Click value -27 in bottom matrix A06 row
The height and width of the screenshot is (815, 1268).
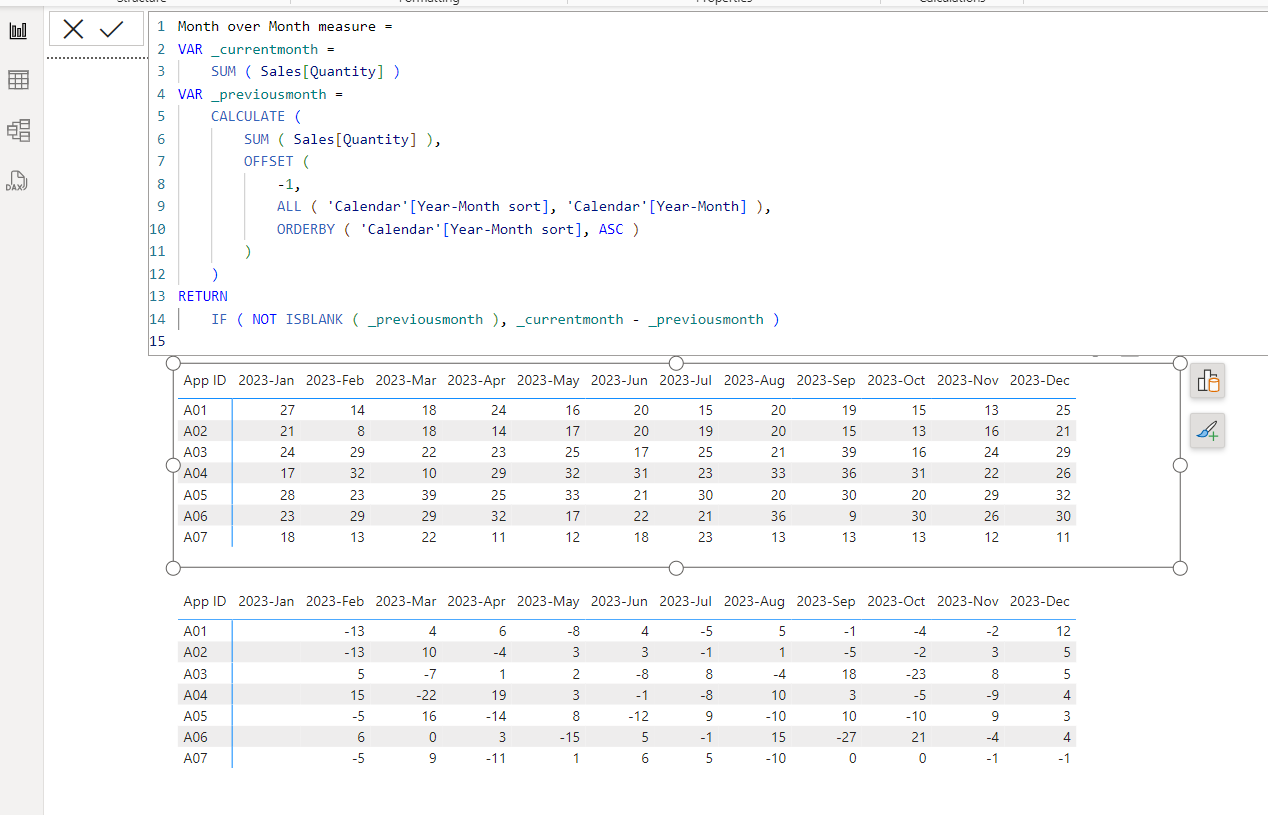point(845,738)
